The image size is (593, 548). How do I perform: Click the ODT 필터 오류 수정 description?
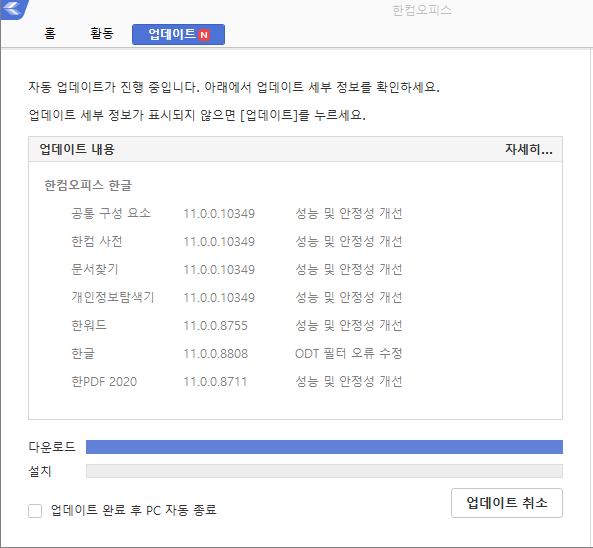[x=348, y=353]
